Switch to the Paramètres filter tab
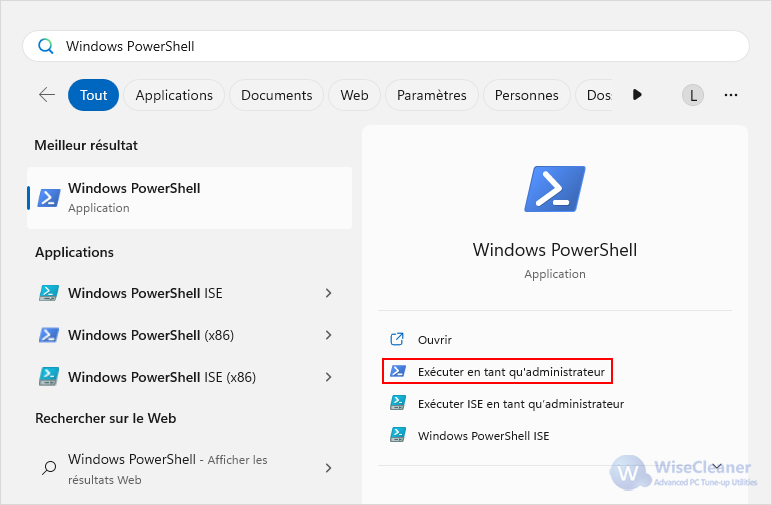The width and height of the screenshot is (772, 505). [431, 95]
